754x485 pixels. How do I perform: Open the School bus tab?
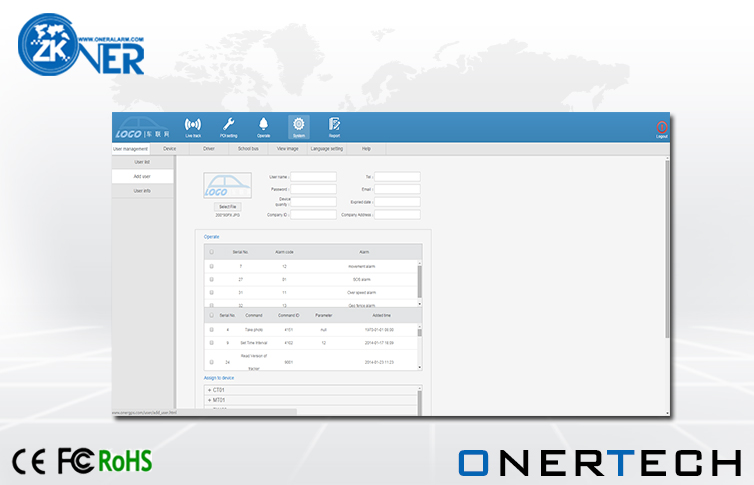coord(248,149)
